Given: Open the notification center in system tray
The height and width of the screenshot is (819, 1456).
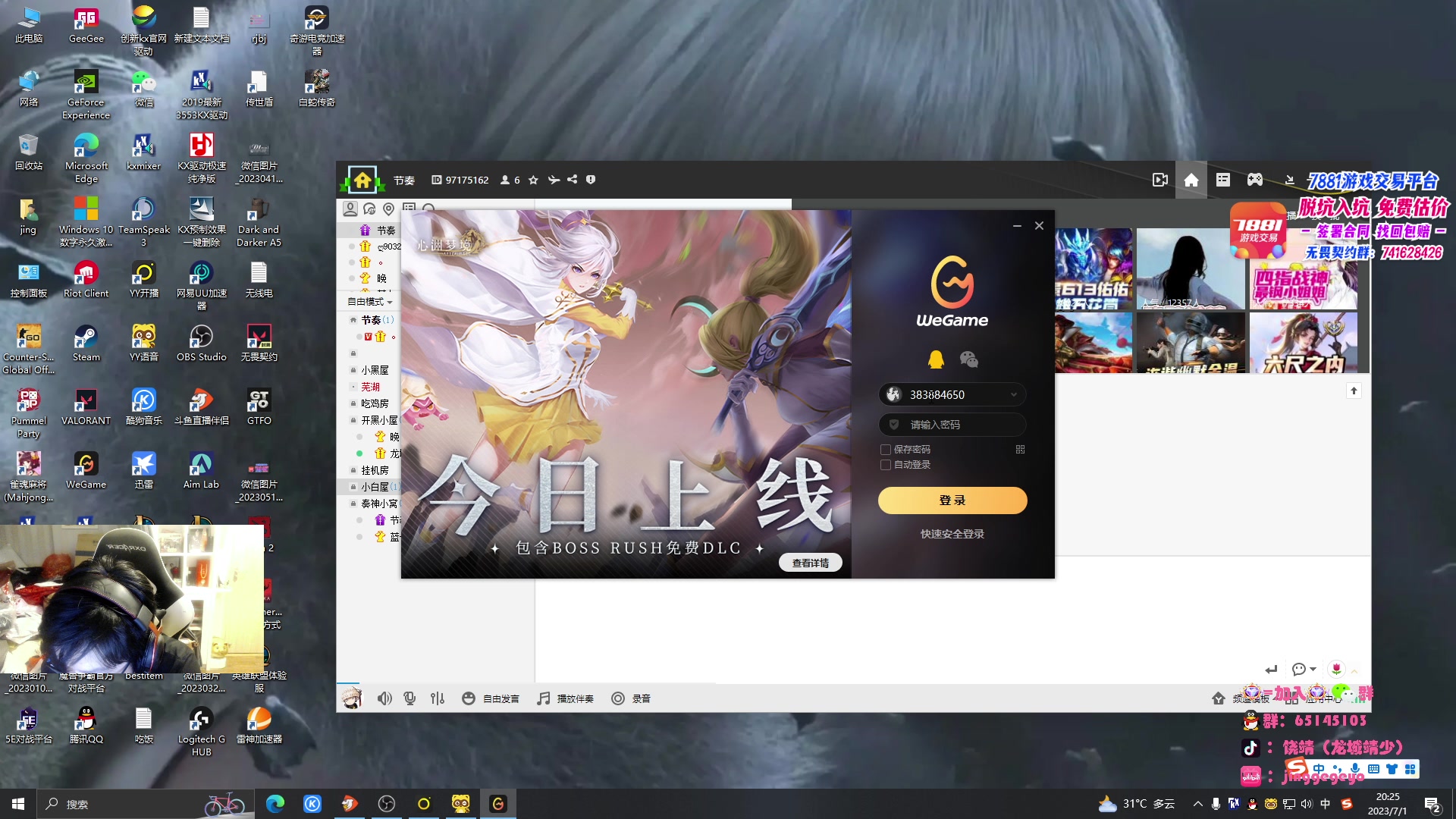Looking at the screenshot, I should click(1432, 805).
